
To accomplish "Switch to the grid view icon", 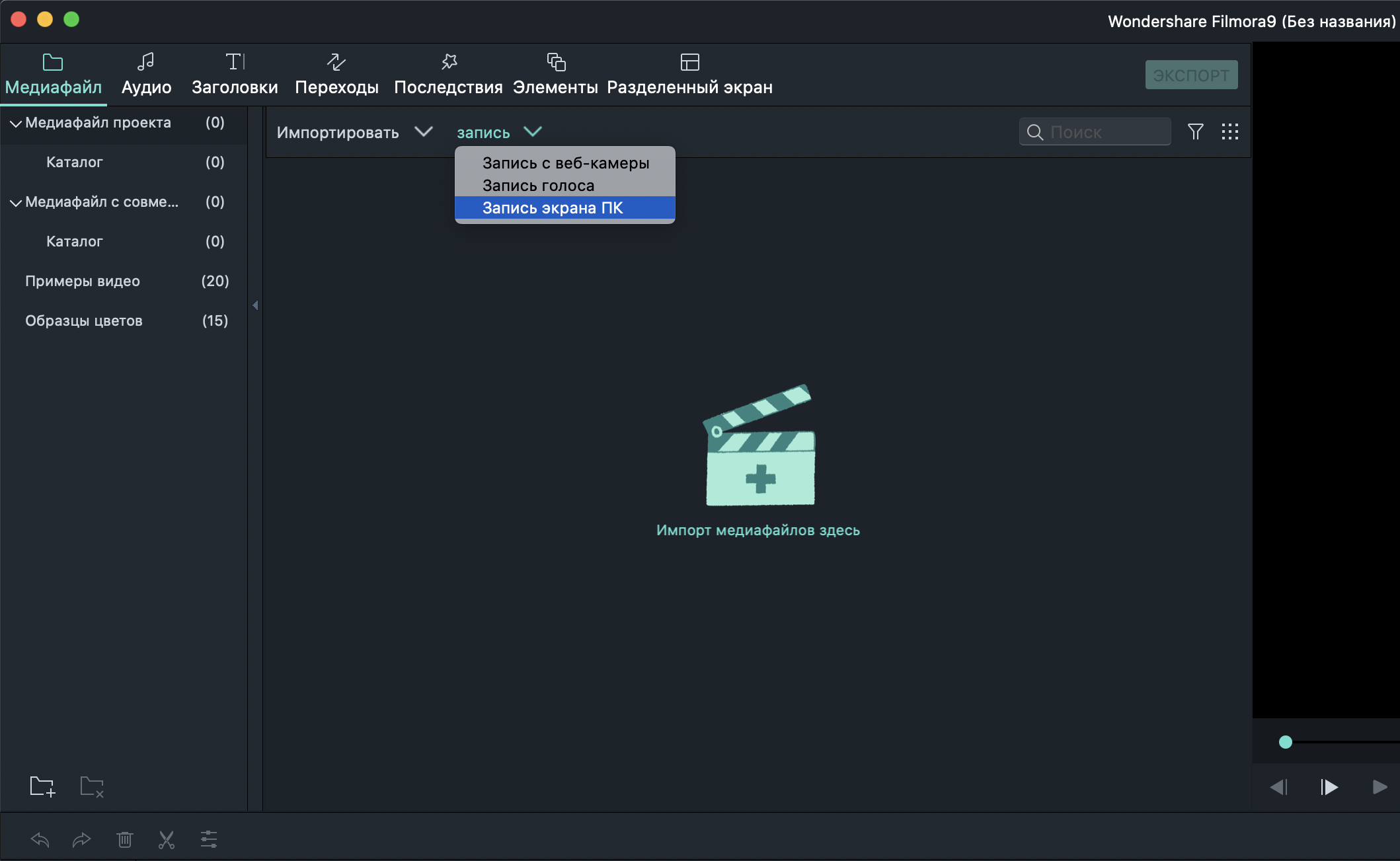I will click(1229, 132).
